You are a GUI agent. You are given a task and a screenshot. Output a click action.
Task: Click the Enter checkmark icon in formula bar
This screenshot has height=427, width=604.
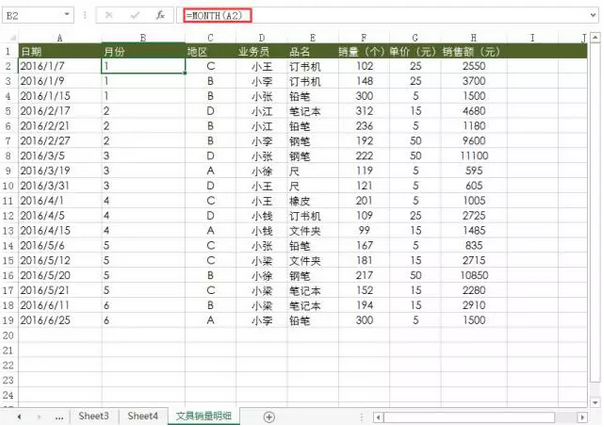134,16
